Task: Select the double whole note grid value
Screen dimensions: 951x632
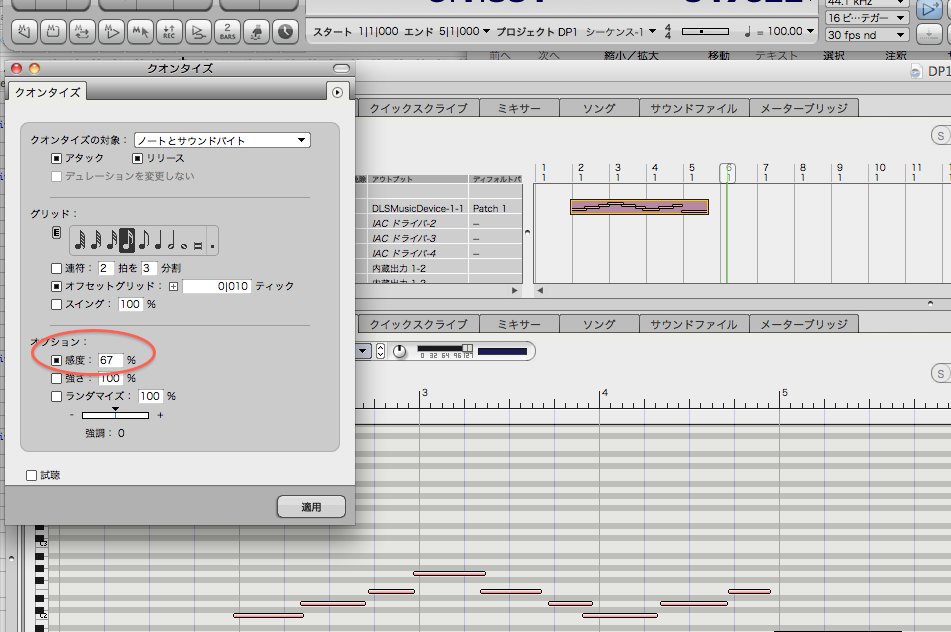Action: (x=198, y=246)
